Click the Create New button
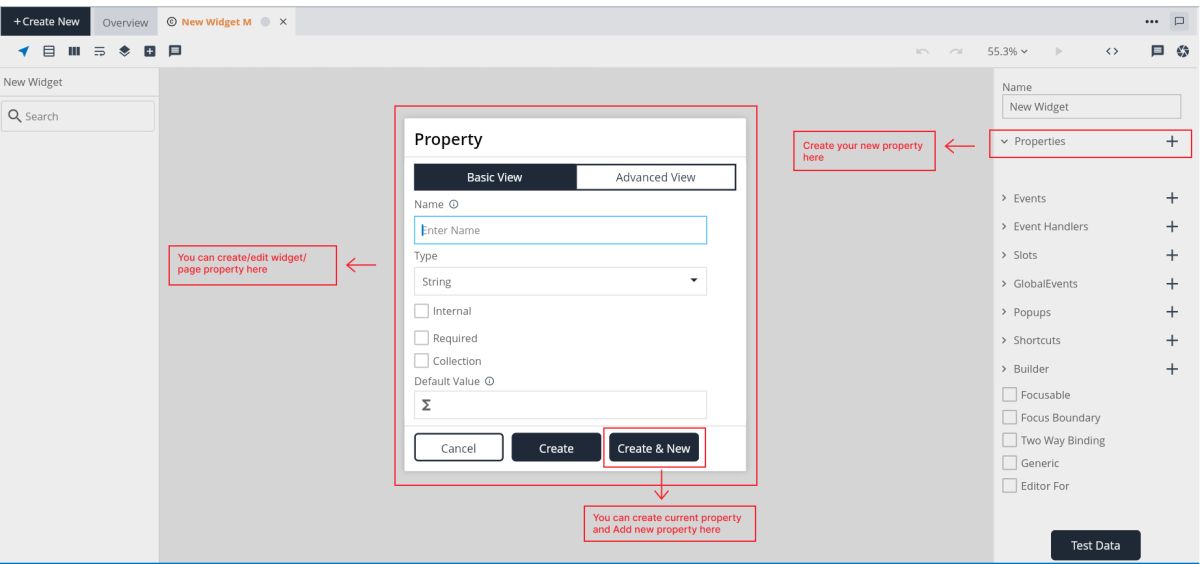The height and width of the screenshot is (564, 1200). (x=46, y=22)
